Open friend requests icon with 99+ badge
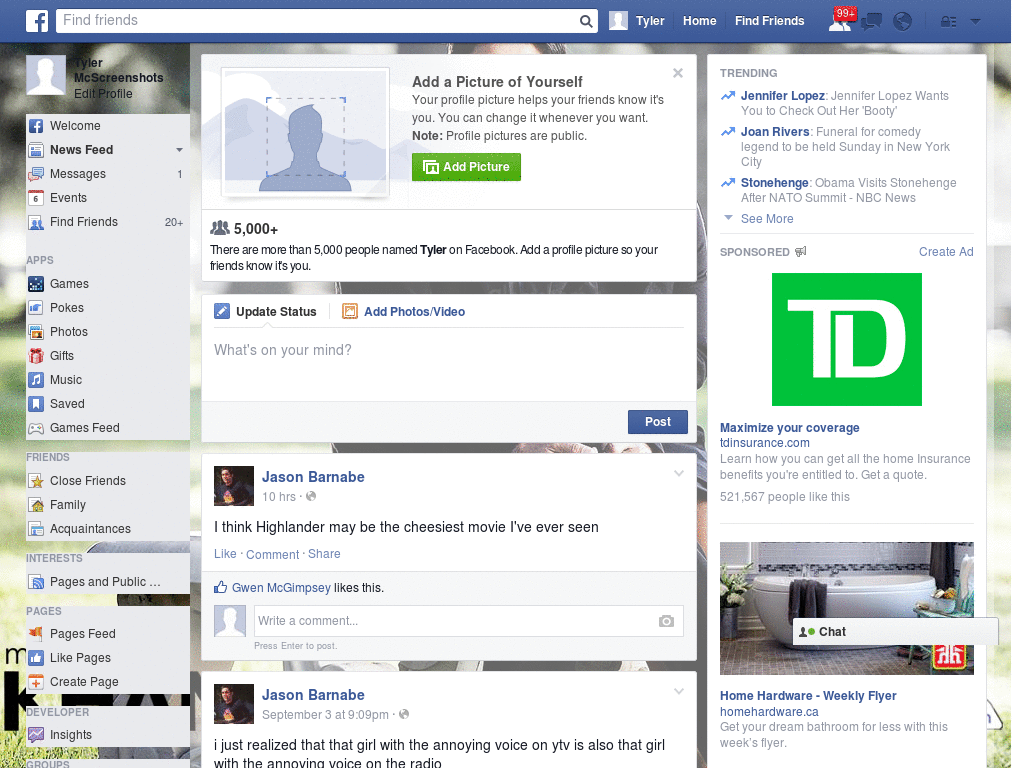This screenshot has height=768, width=1024. (840, 20)
